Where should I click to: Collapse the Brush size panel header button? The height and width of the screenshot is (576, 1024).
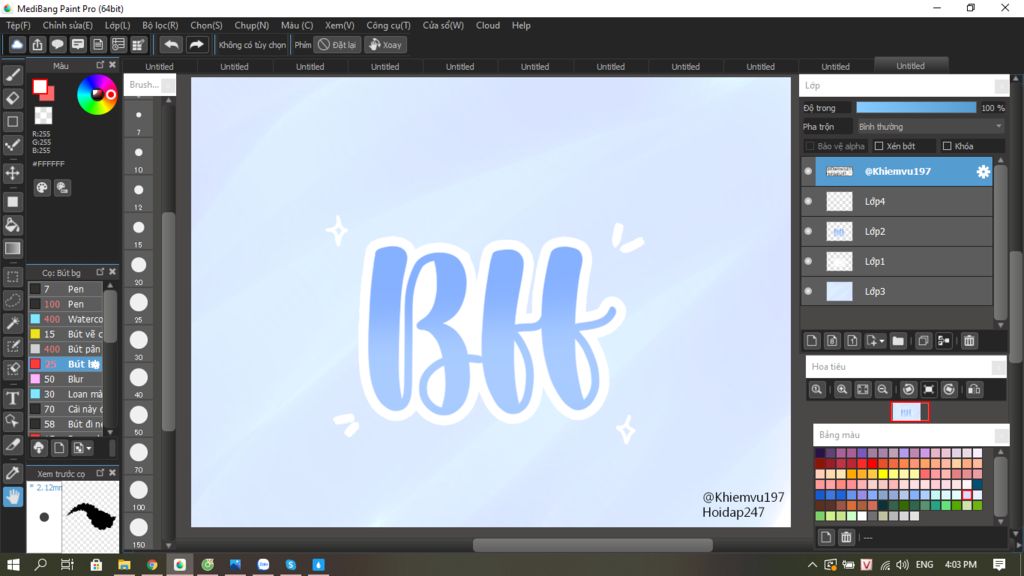(x=168, y=85)
